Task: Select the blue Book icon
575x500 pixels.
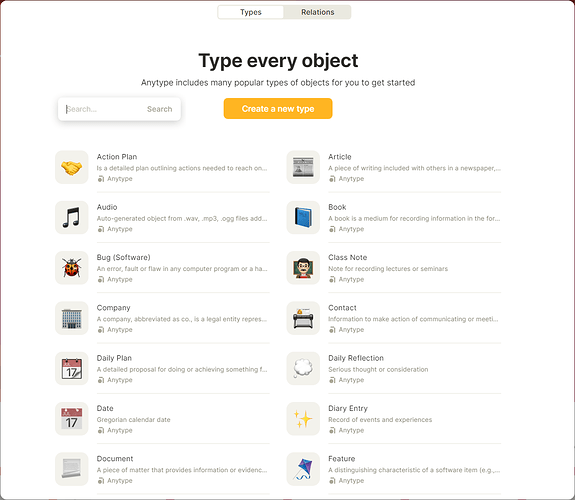Action: [303, 218]
